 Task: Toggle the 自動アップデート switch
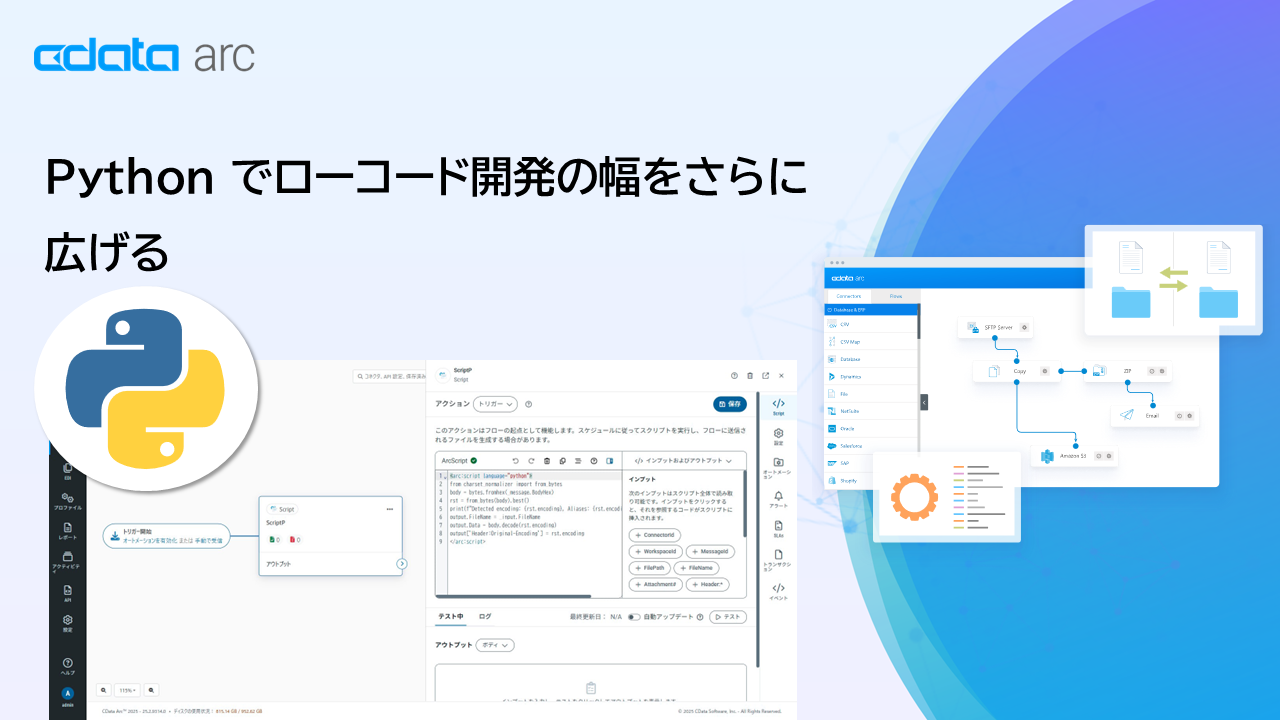pos(634,617)
